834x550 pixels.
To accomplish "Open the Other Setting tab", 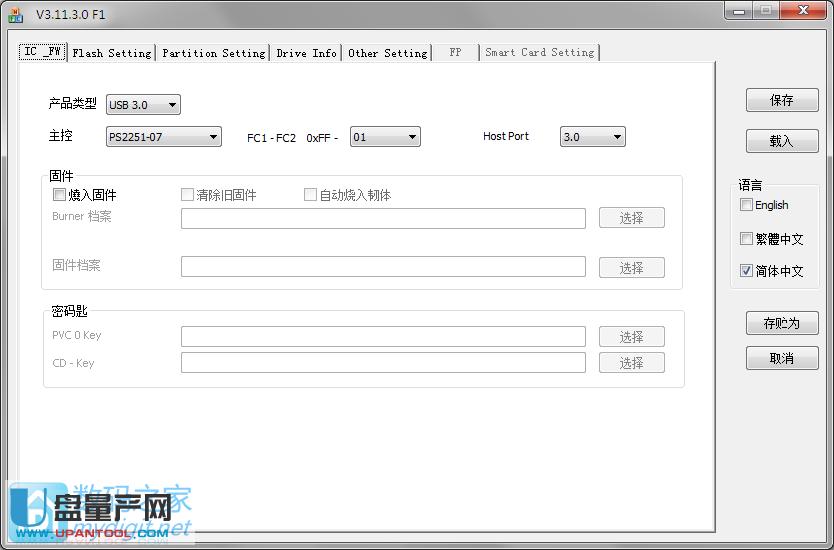I will tap(387, 53).
